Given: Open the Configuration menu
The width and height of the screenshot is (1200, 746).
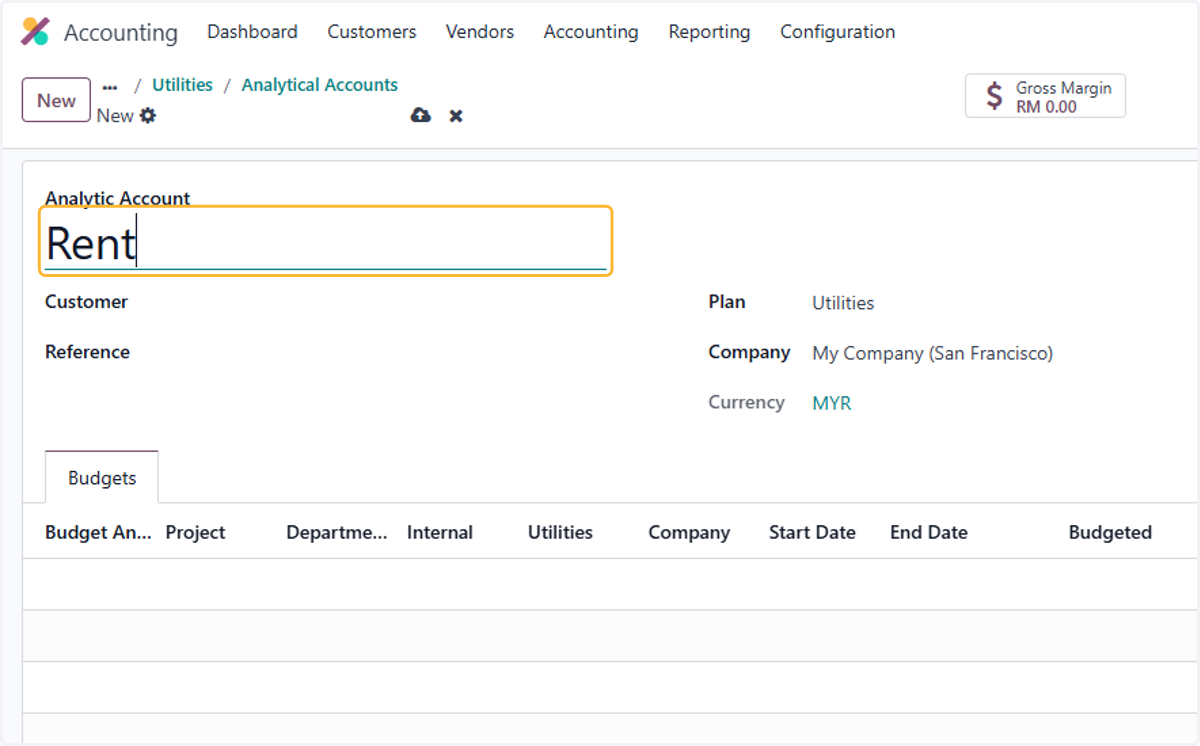Looking at the screenshot, I should 838,32.
